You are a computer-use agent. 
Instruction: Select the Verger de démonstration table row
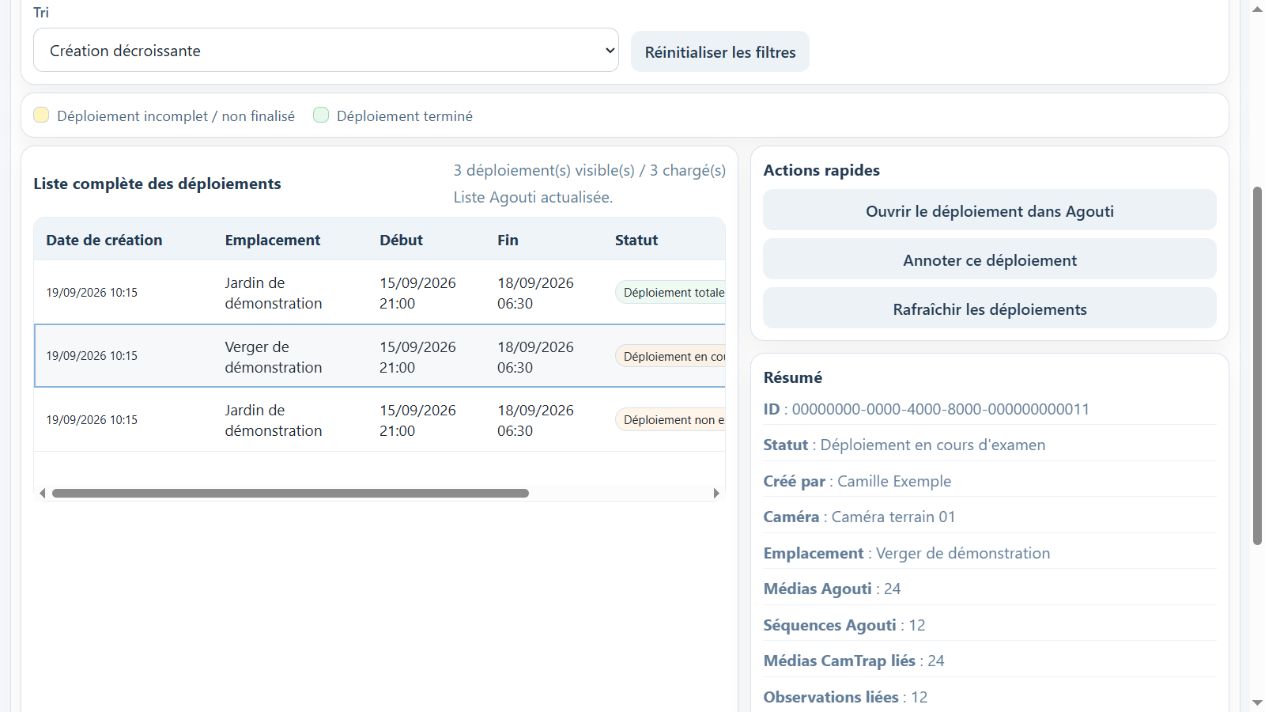tap(380, 356)
